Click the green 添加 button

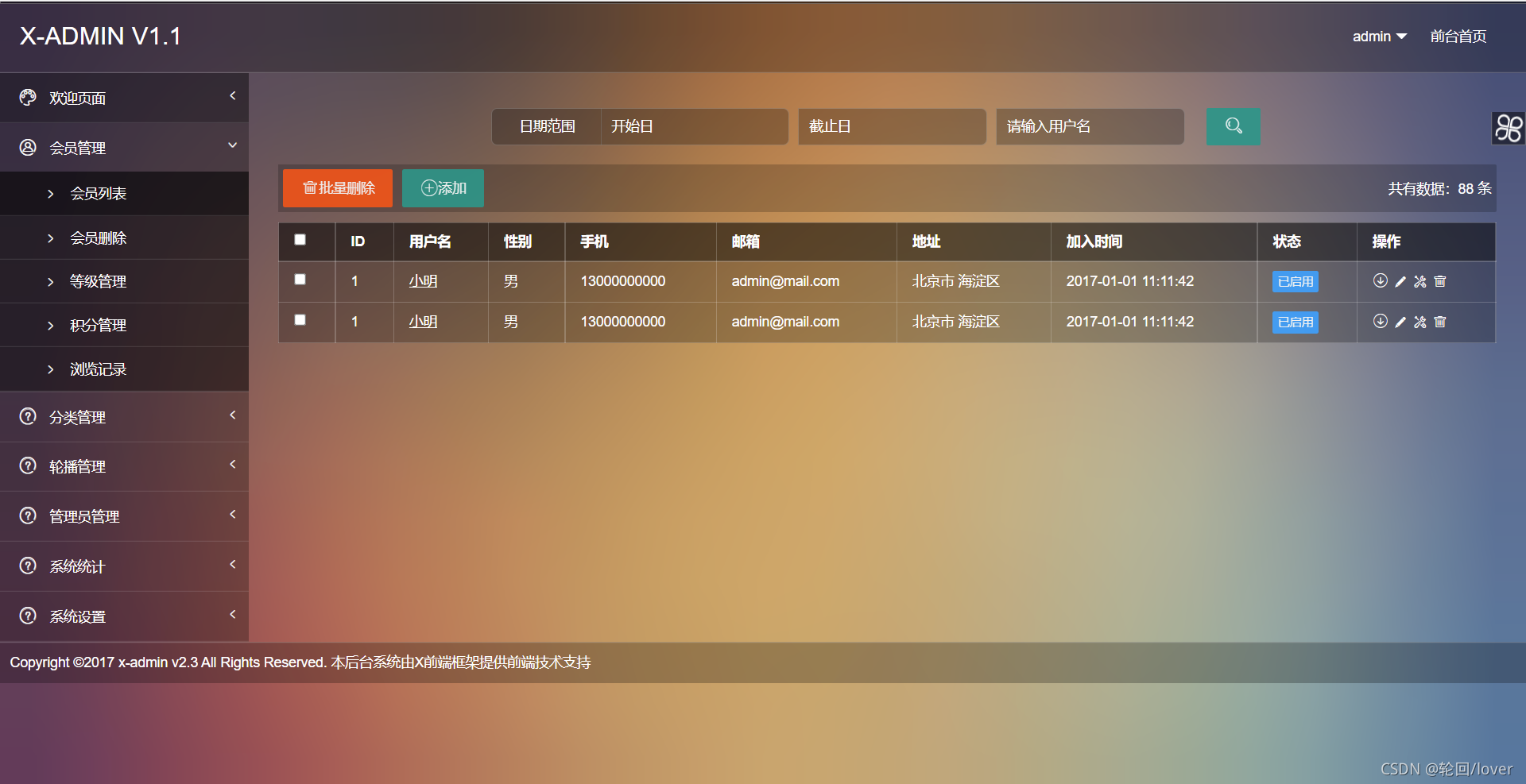point(443,188)
